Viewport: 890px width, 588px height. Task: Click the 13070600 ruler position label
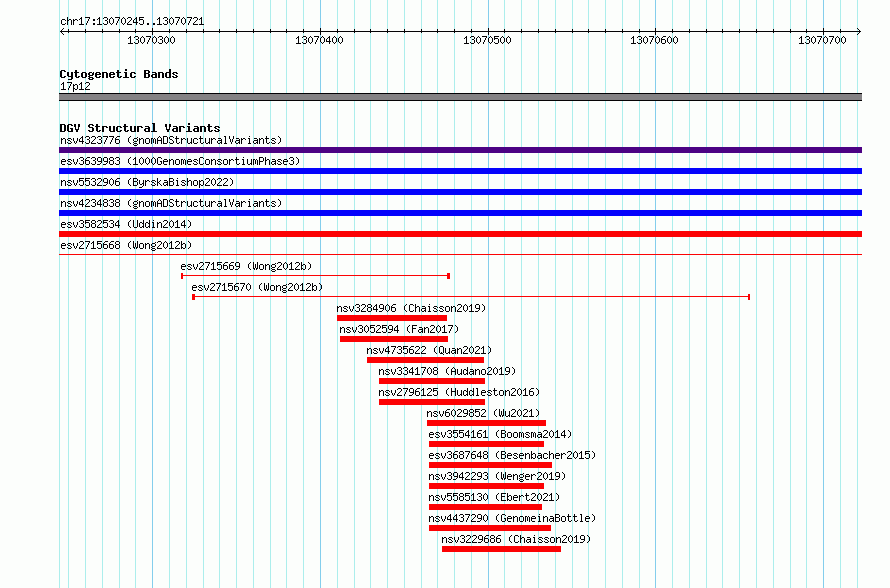coord(654,40)
